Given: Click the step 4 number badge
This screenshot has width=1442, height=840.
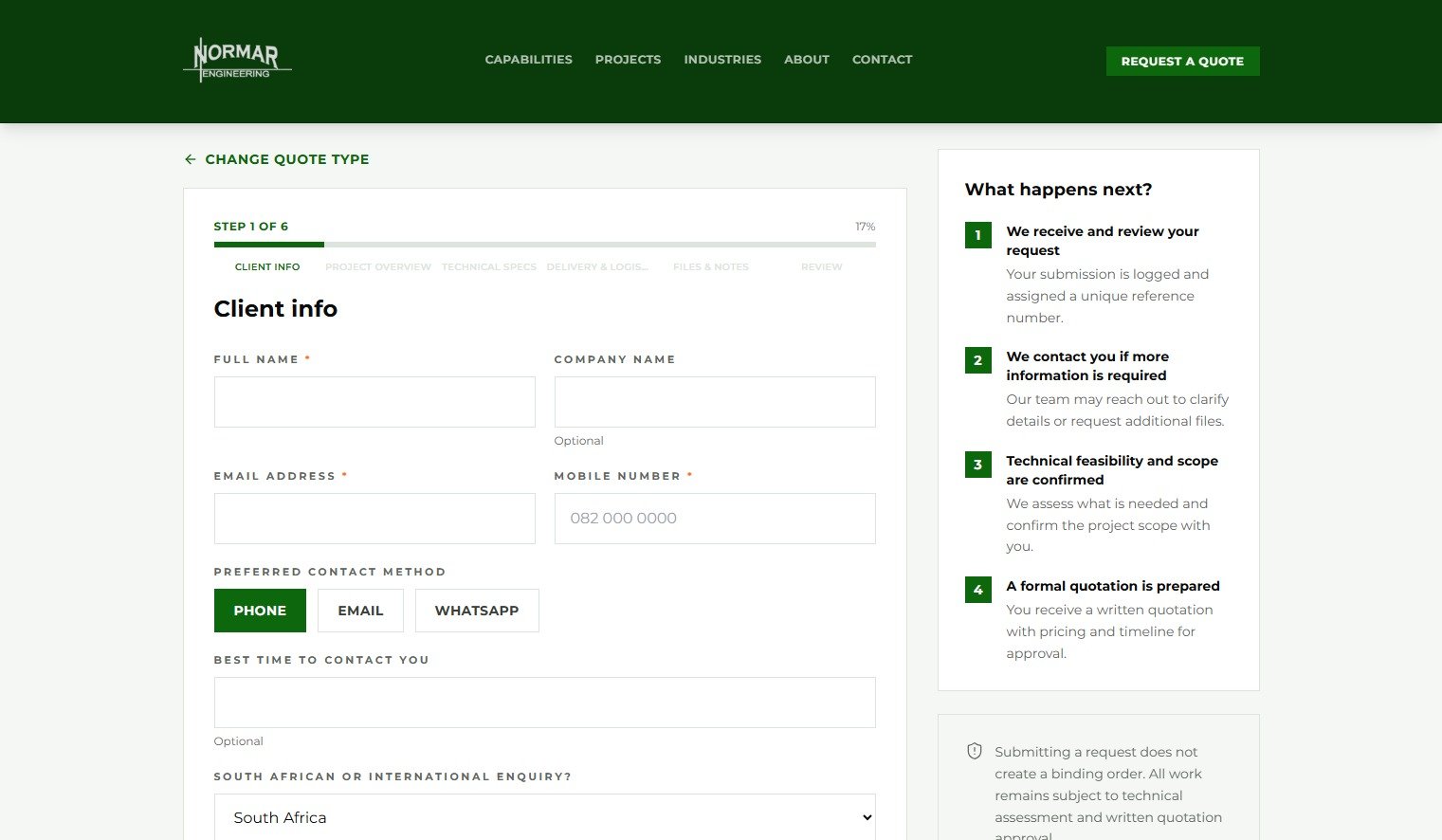Looking at the screenshot, I should [978, 590].
